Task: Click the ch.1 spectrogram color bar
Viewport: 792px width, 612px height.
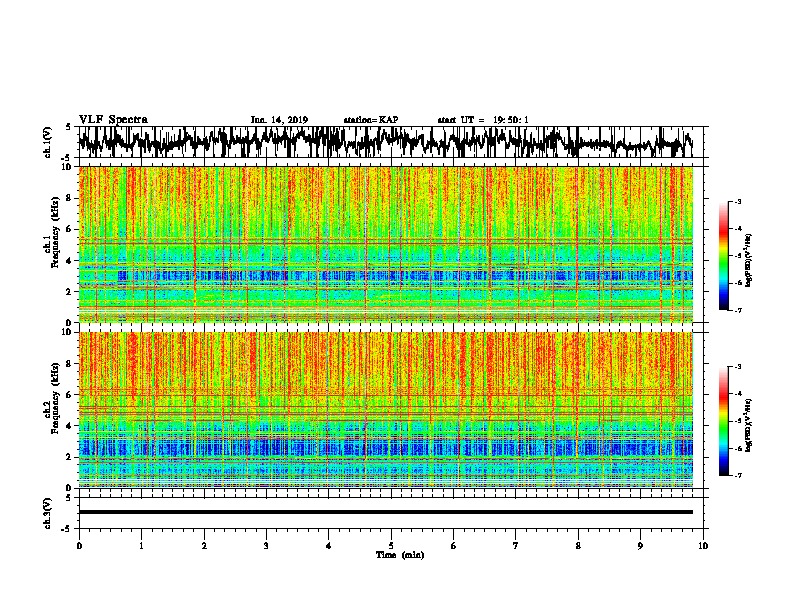Action: (724, 256)
